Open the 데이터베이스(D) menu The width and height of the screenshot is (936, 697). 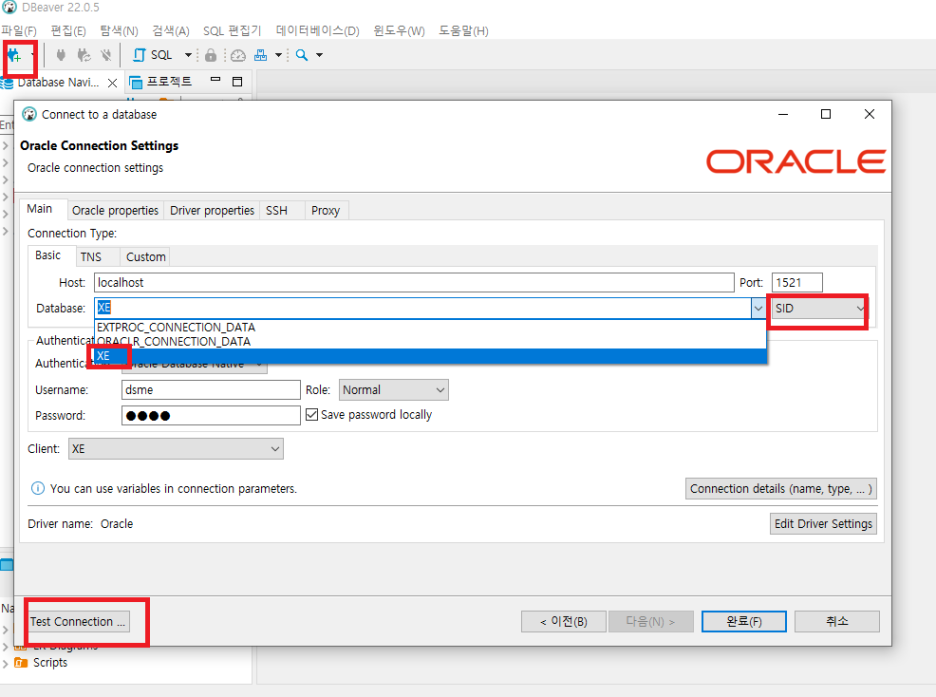pos(318,30)
